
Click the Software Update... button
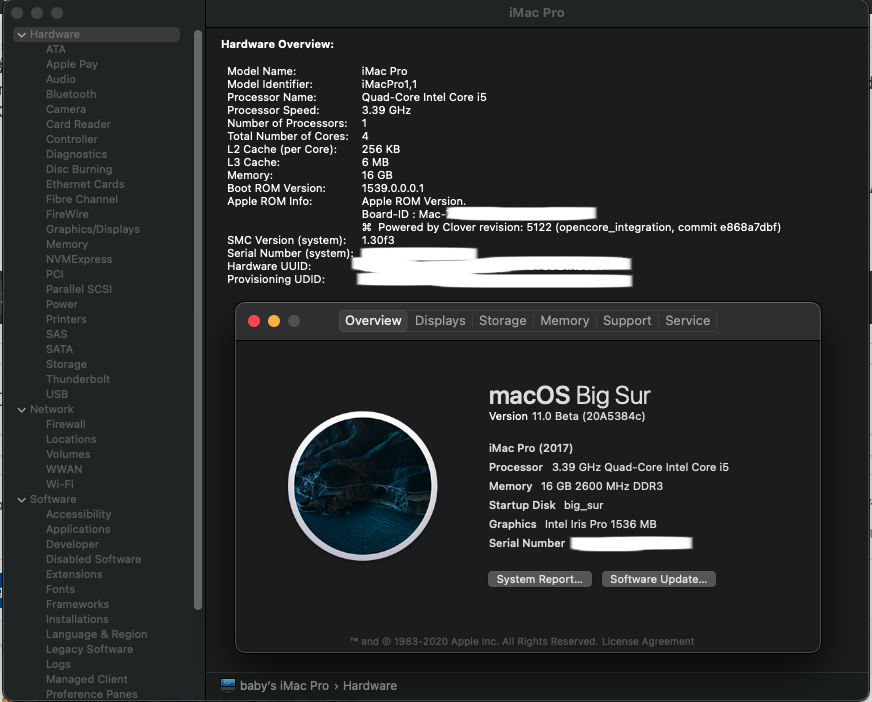coord(658,579)
